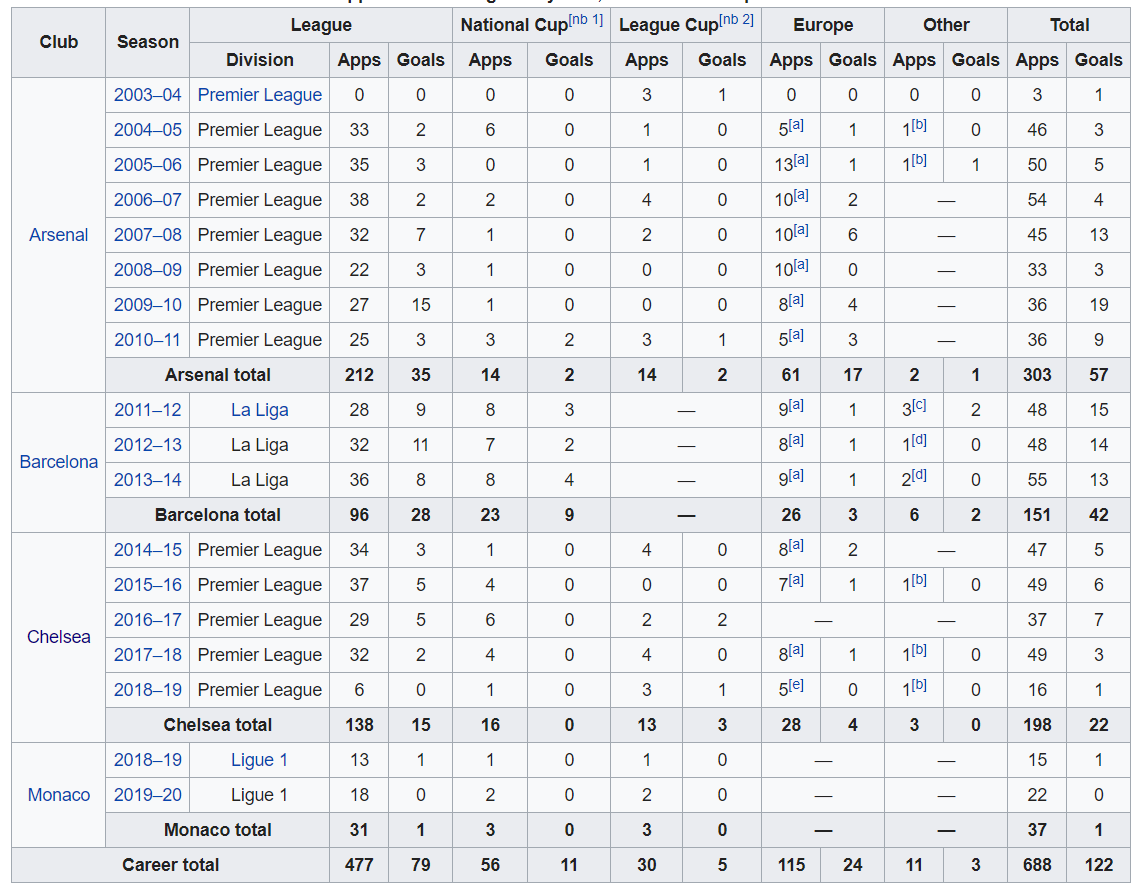Follow footnote [a] in 2014–15 Europe apps
1140x890 pixels.
[x=797, y=545]
